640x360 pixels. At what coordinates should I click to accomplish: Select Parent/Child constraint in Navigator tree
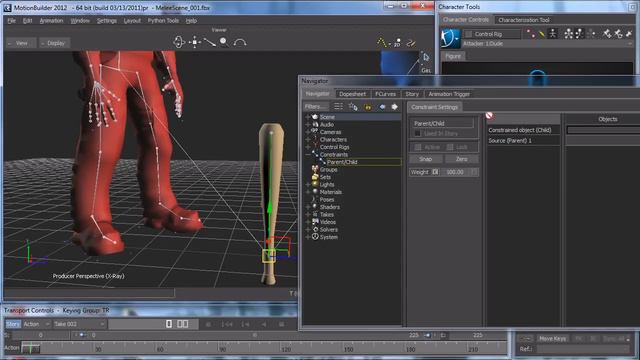(x=342, y=162)
